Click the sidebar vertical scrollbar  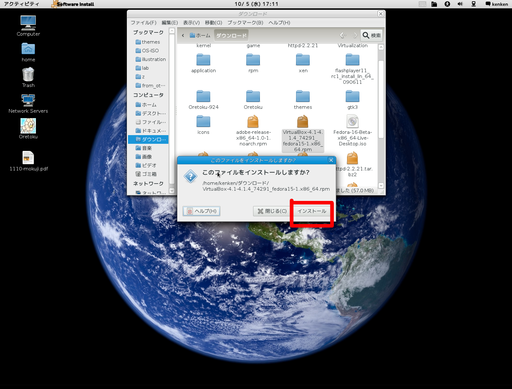pos(172,110)
